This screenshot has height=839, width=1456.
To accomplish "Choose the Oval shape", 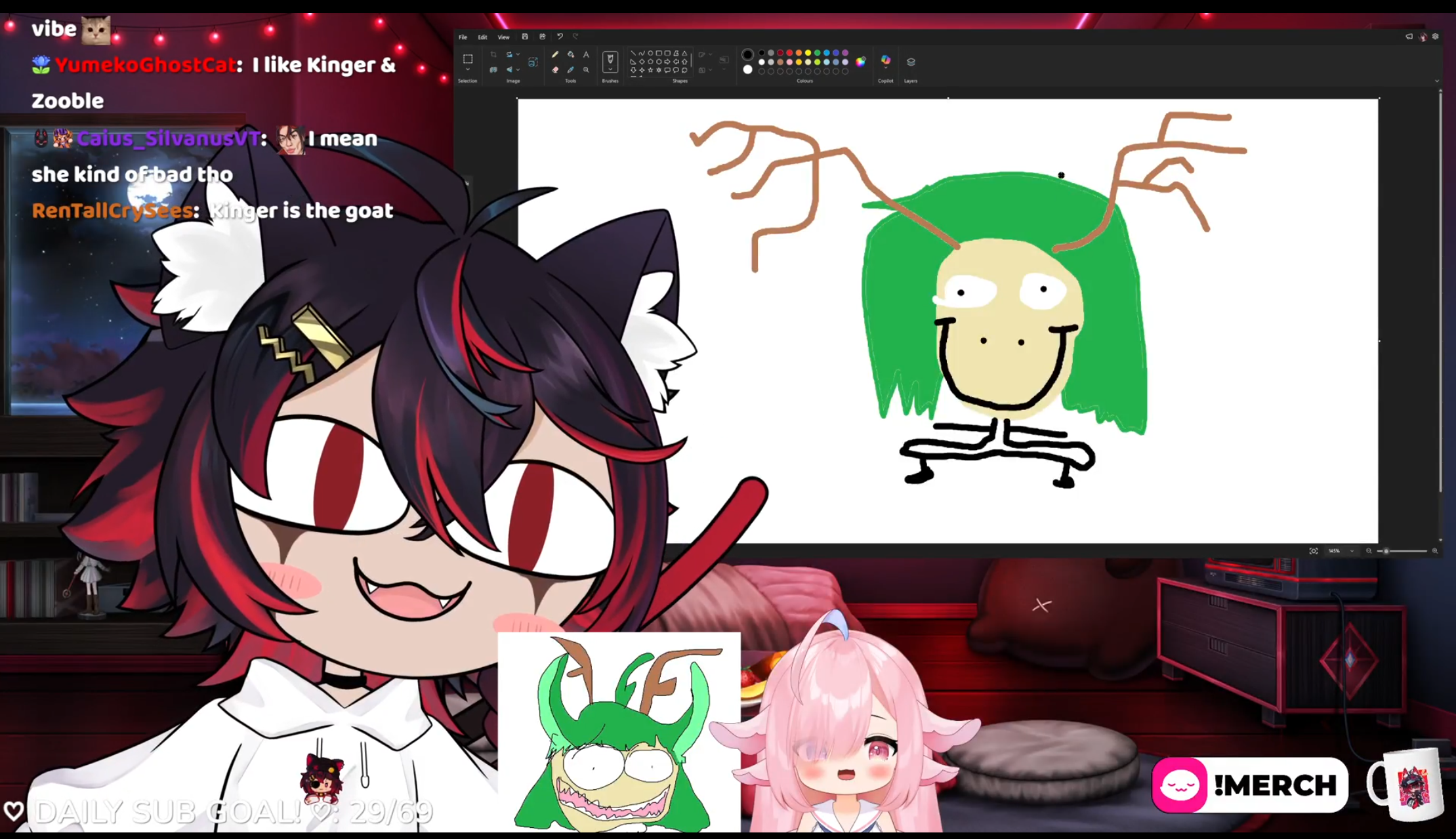I will [650, 53].
